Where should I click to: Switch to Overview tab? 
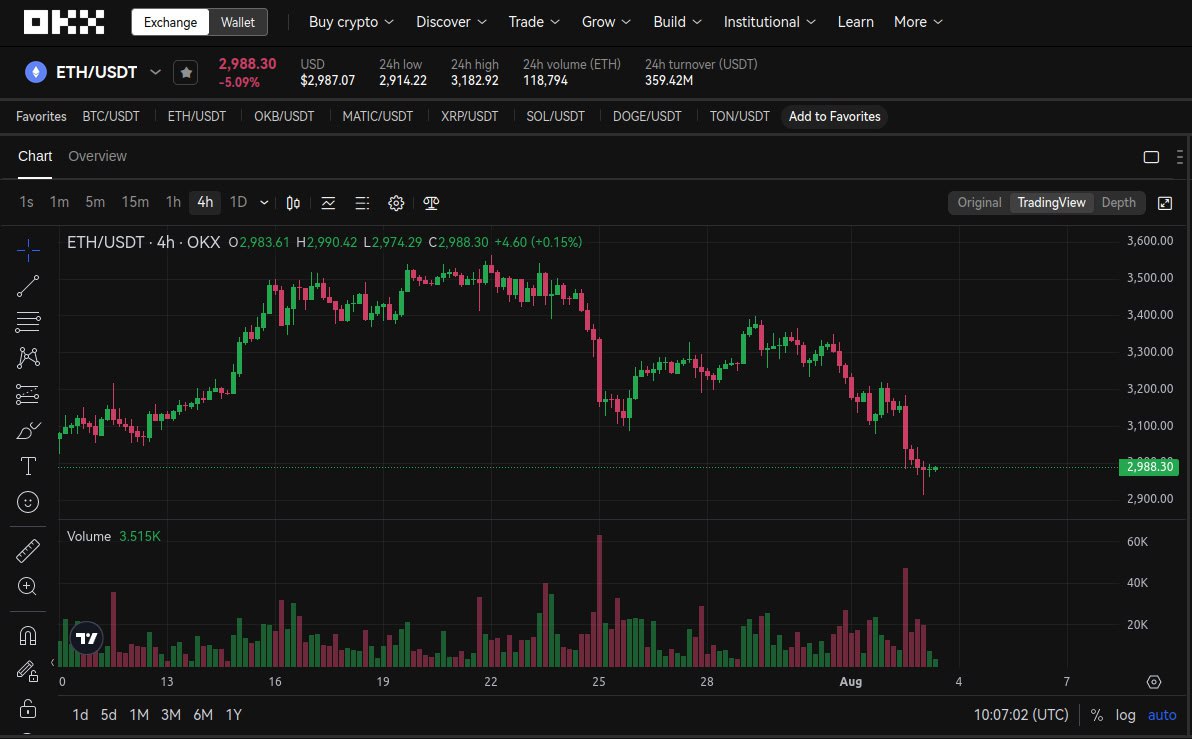click(97, 156)
